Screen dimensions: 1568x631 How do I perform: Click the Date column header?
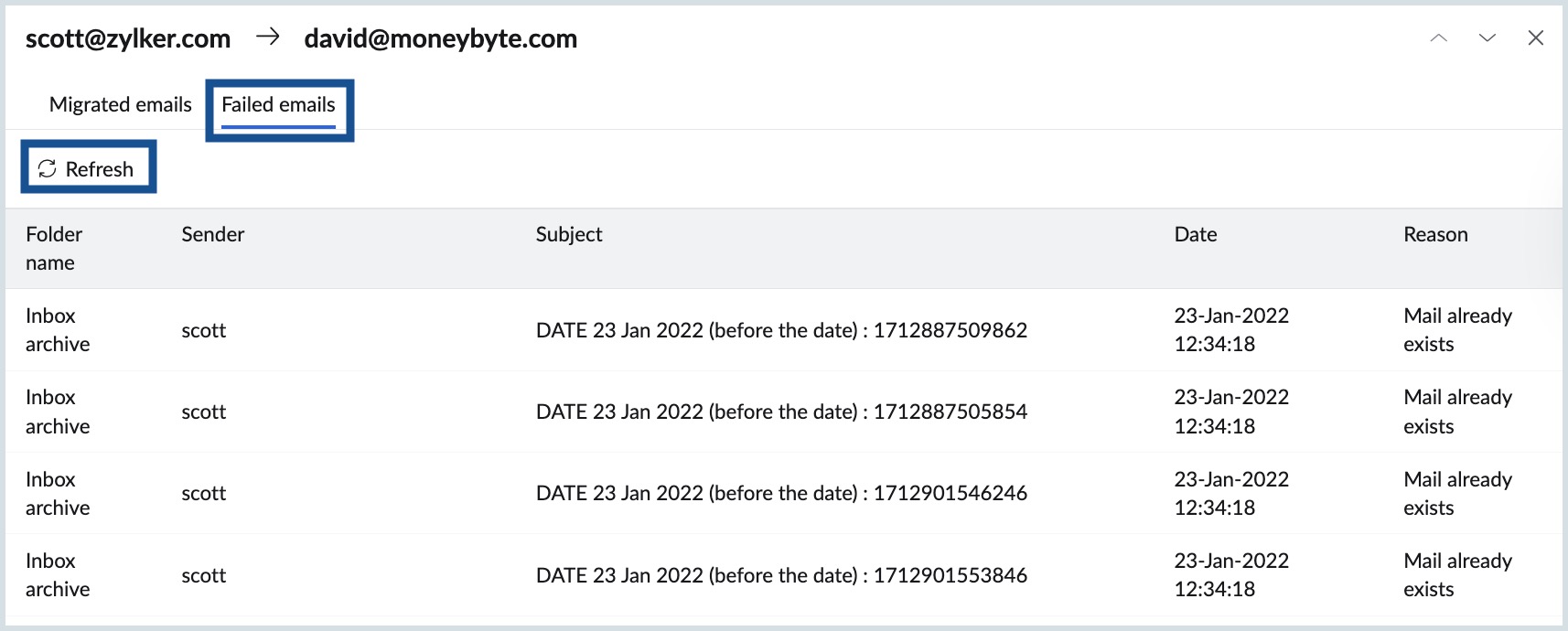point(1195,235)
